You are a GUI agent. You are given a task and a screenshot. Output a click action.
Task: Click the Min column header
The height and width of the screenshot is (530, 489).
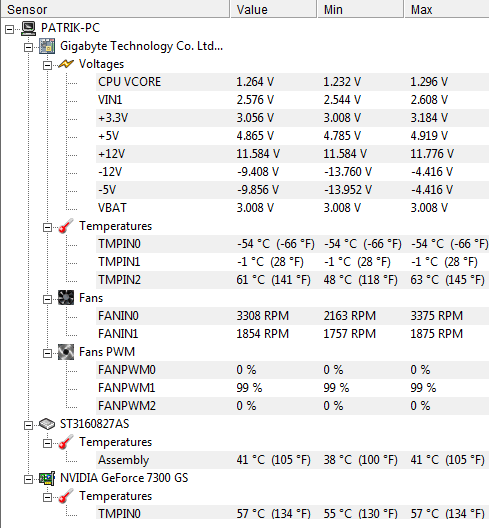pyautogui.click(x=361, y=9)
